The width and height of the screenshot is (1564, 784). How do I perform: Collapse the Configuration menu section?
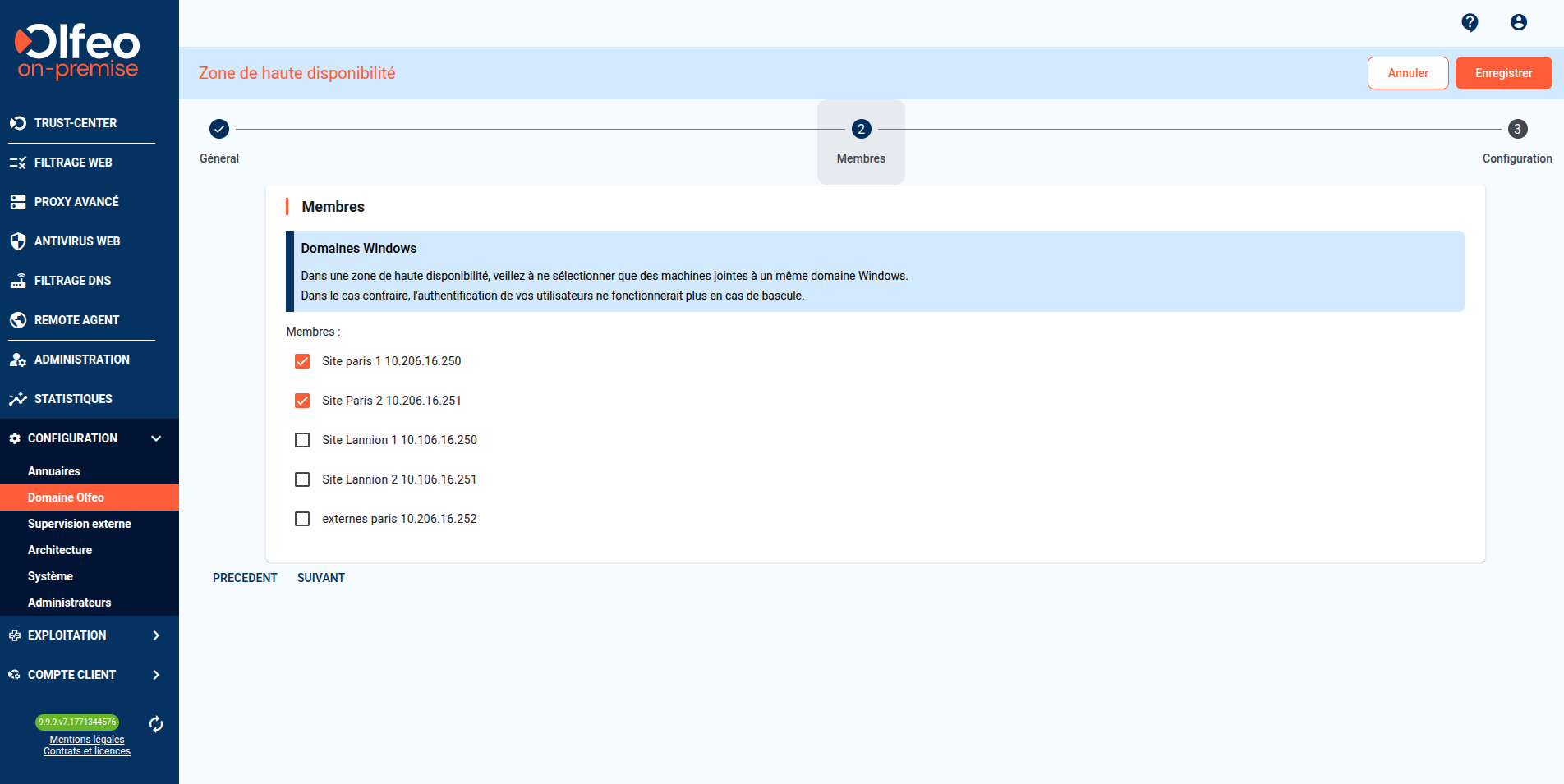coord(156,438)
